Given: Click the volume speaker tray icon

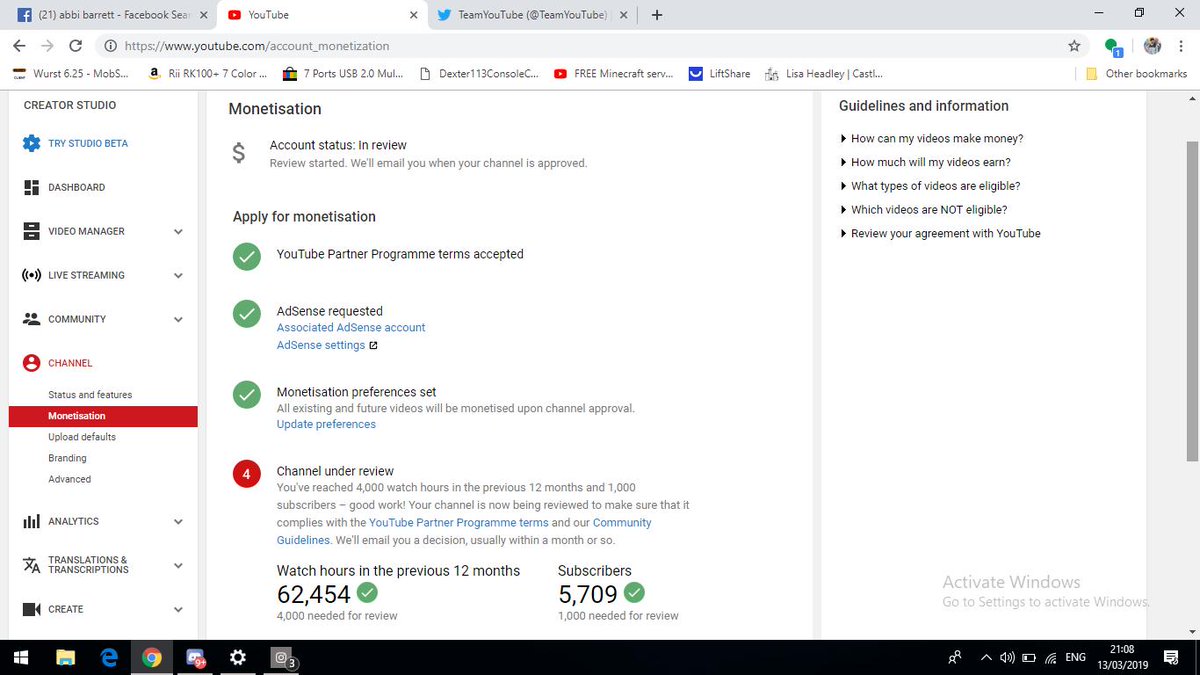Looking at the screenshot, I should click(1007, 657).
